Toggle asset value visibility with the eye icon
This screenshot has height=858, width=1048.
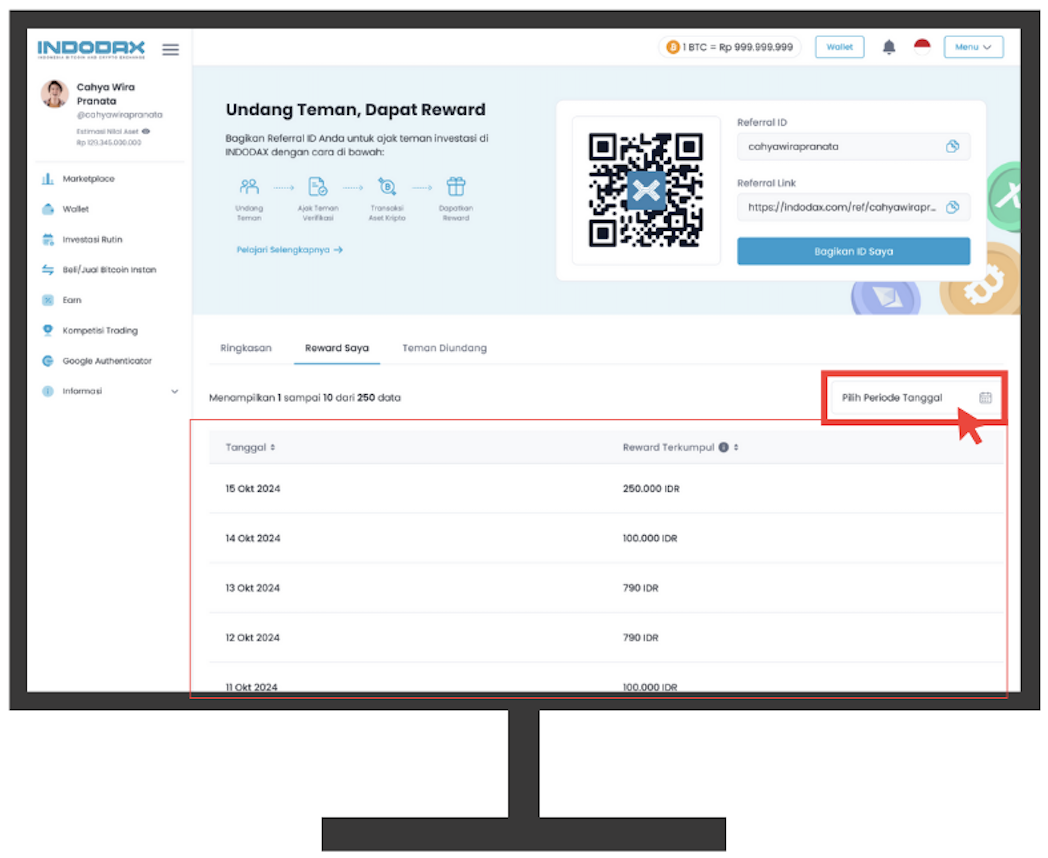pyautogui.click(x=146, y=131)
